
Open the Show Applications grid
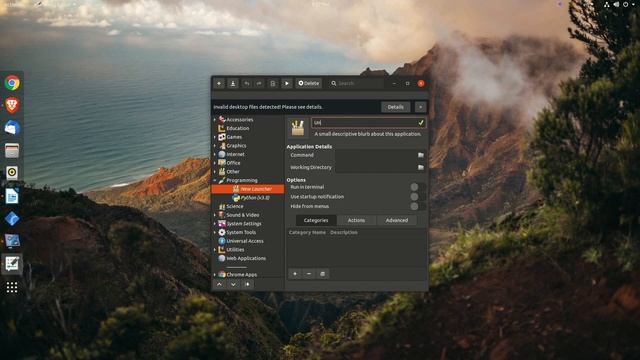(12, 287)
